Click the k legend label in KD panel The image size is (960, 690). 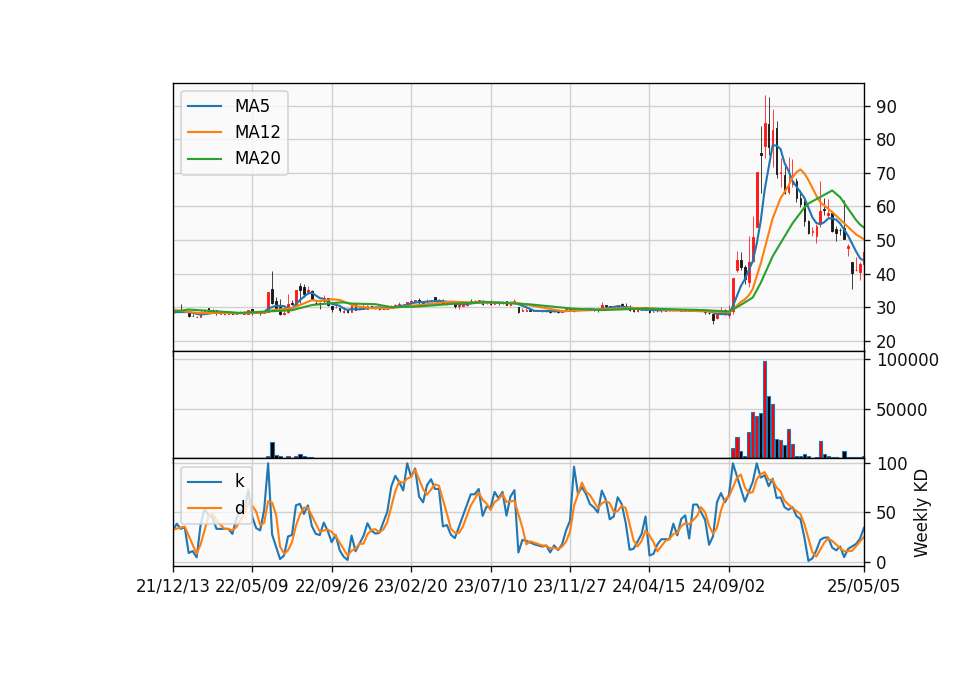239,481
